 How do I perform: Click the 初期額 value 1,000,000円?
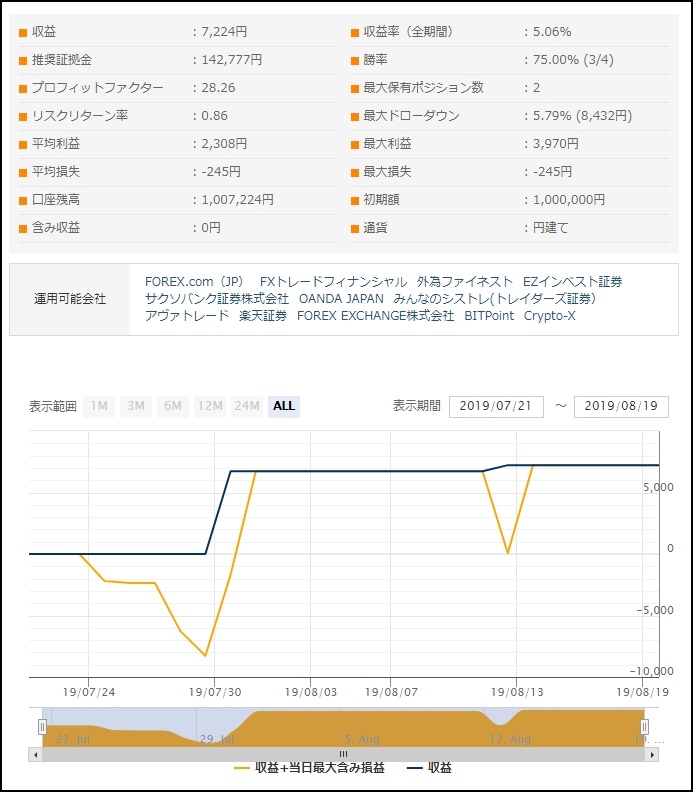click(x=569, y=200)
